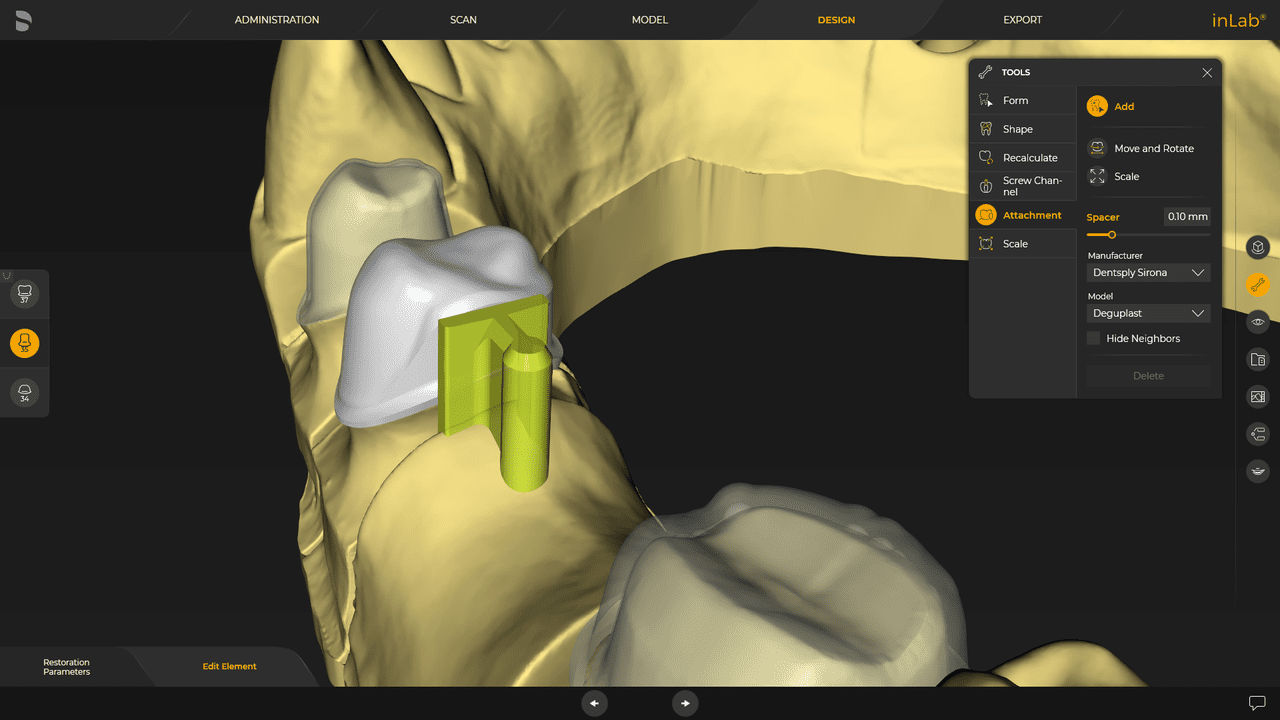Switch to the Export phase
Screen dimensions: 1280x720
tap(1022, 19)
